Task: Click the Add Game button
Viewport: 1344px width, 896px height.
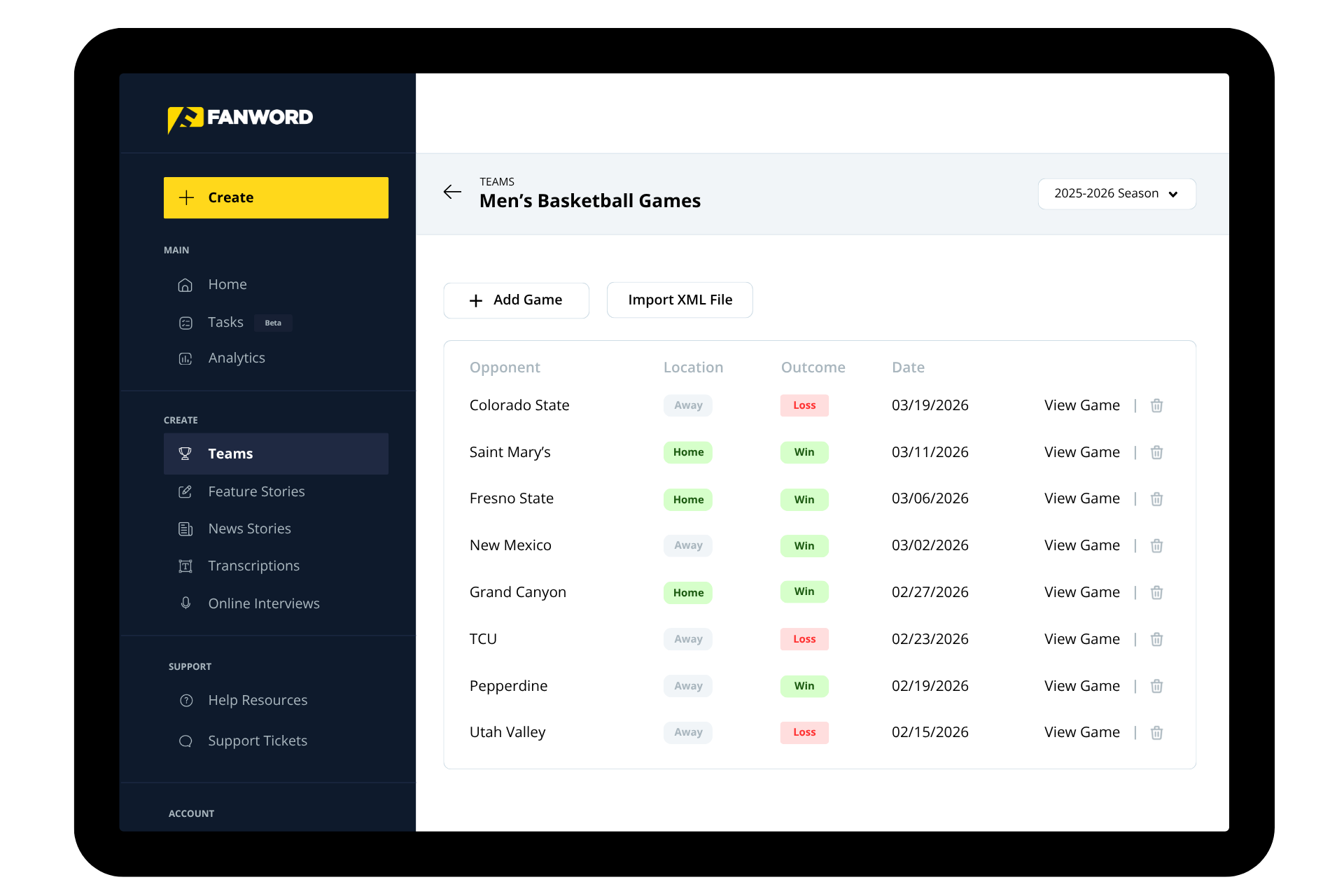Action: [516, 300]
